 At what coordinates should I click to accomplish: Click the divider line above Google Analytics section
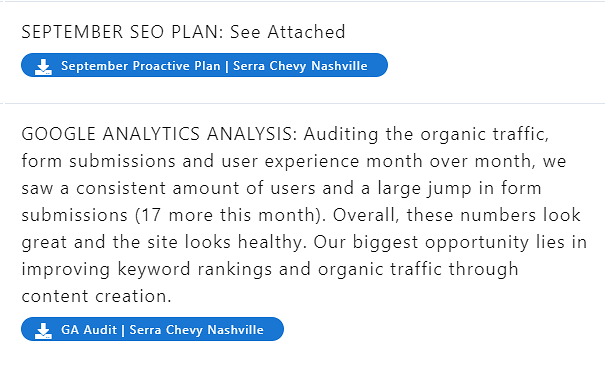[302, 104]
